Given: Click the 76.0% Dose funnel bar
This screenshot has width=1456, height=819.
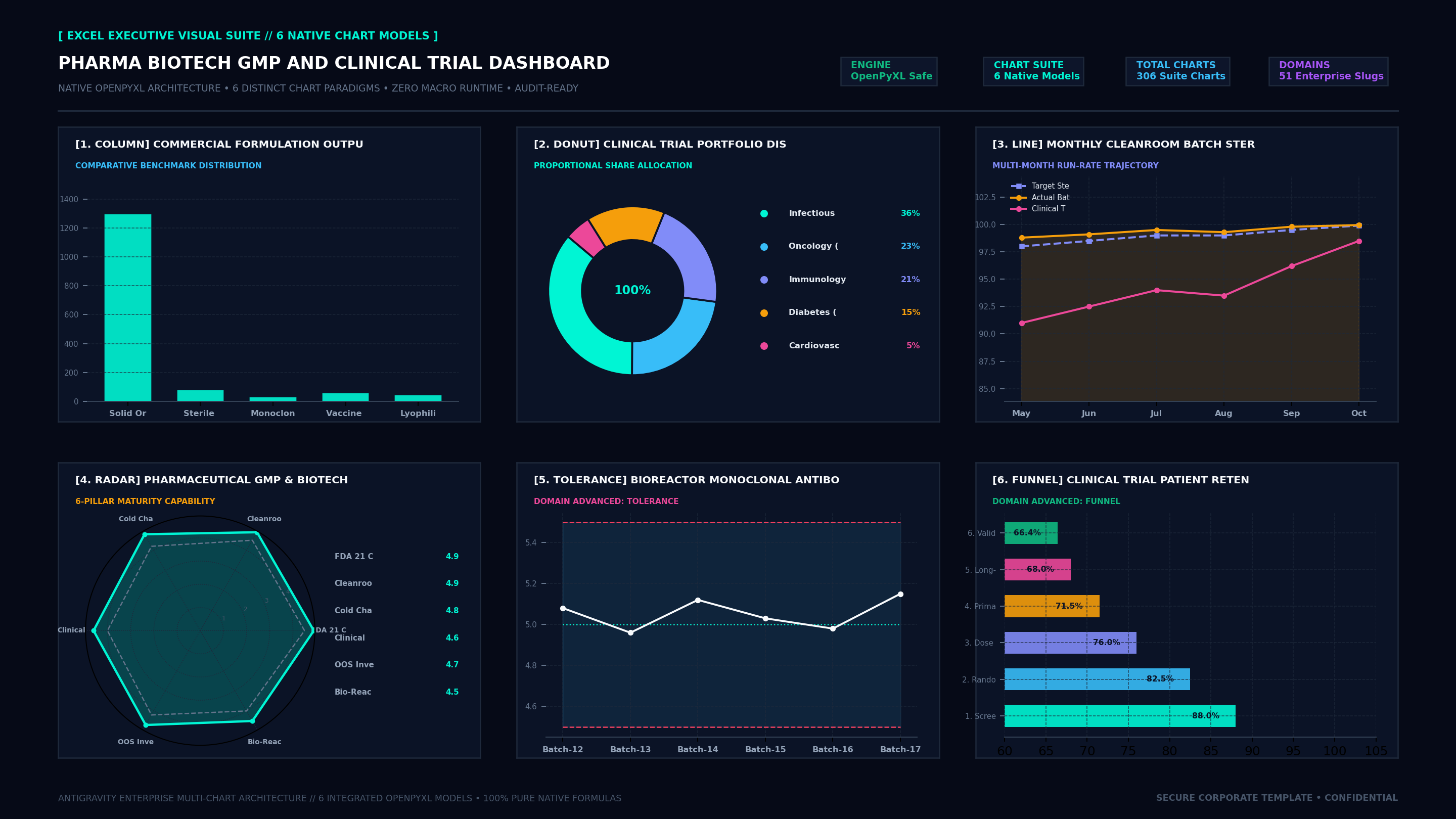Looking at the screenshot, I should coord(1071,643).
